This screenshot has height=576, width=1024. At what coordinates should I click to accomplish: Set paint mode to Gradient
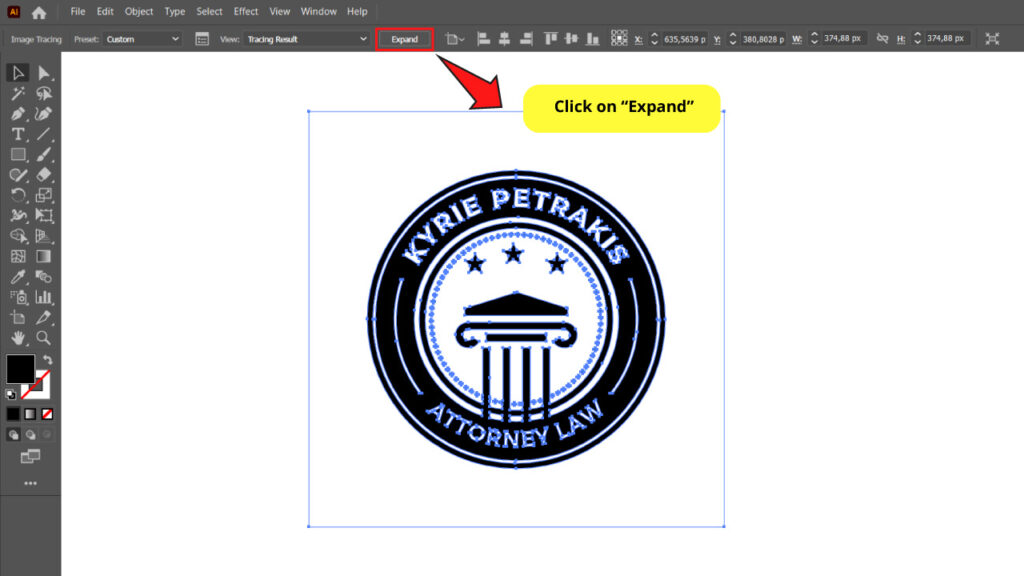click(x=30, y=414)
